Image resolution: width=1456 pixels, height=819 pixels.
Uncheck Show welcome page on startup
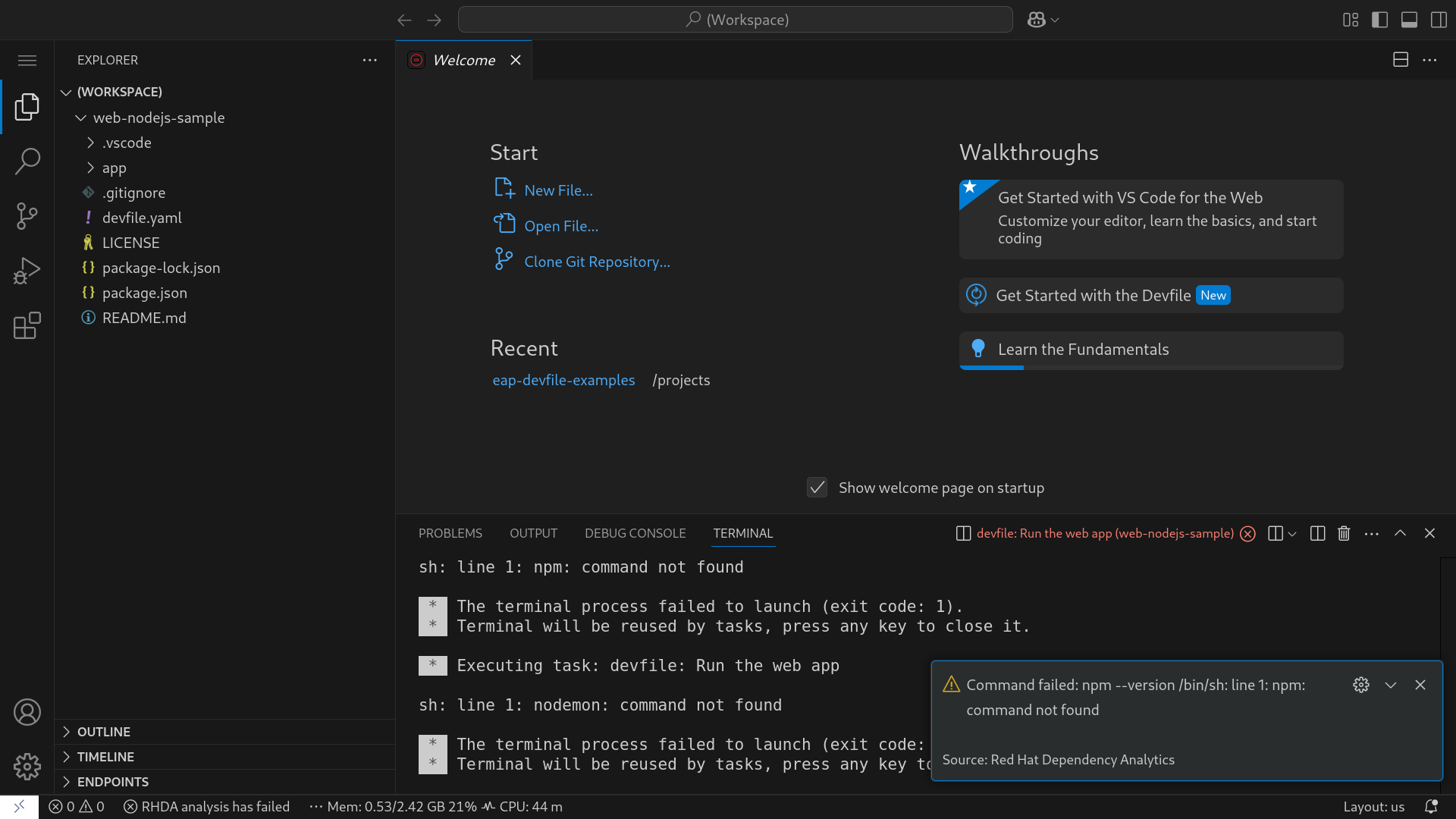coord(817,488)
